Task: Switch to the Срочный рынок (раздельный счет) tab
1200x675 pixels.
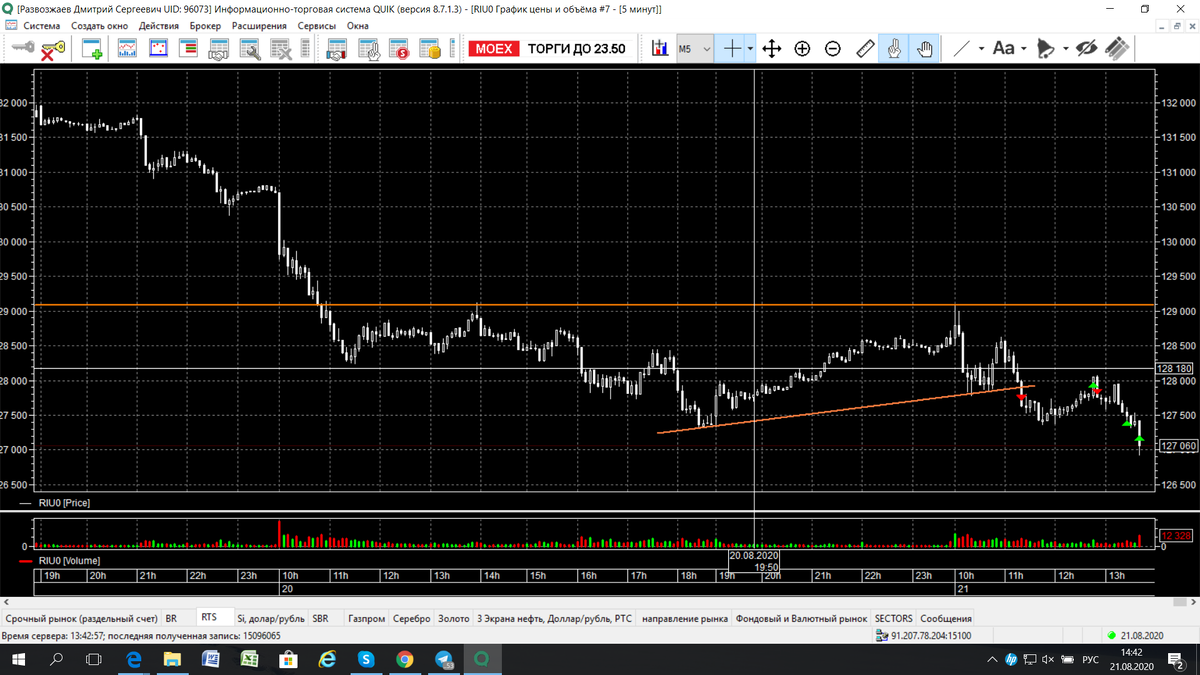Action: [x=81, y=619]
